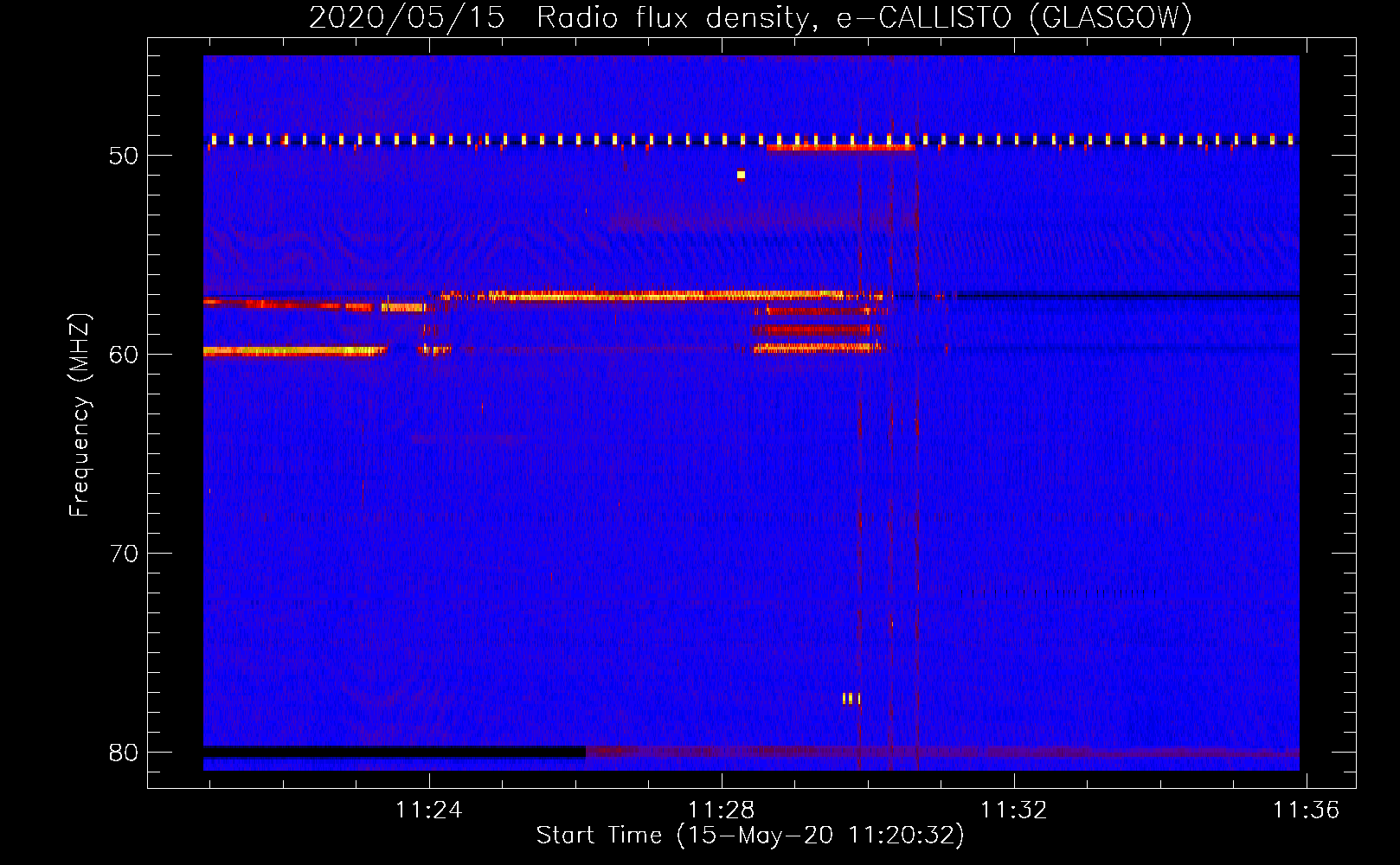Click the 80 frequency tick label
The image size is (1400, 865).
tap(124, 753)
